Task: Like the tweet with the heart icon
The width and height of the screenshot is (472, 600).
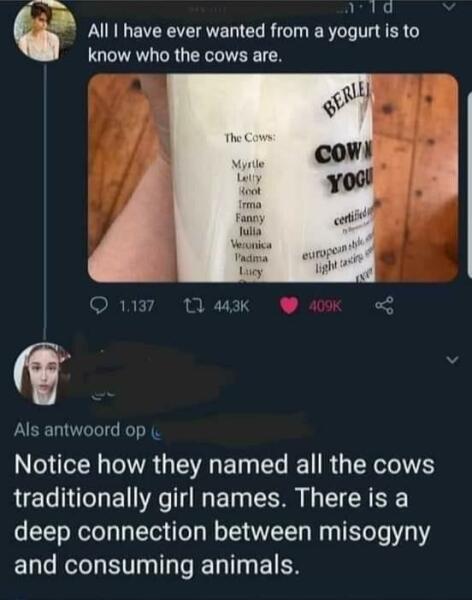Action: 289,306
